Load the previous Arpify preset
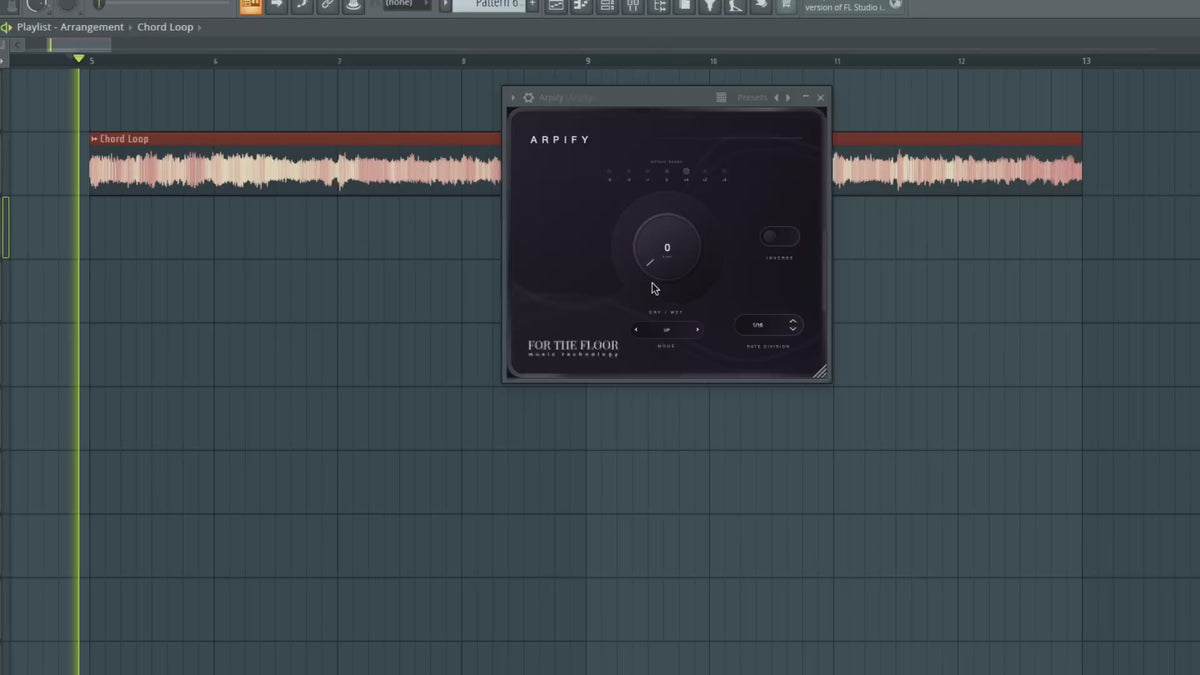Image resolution: width=1200 pixels, height=675 pixels. [776, 98]
